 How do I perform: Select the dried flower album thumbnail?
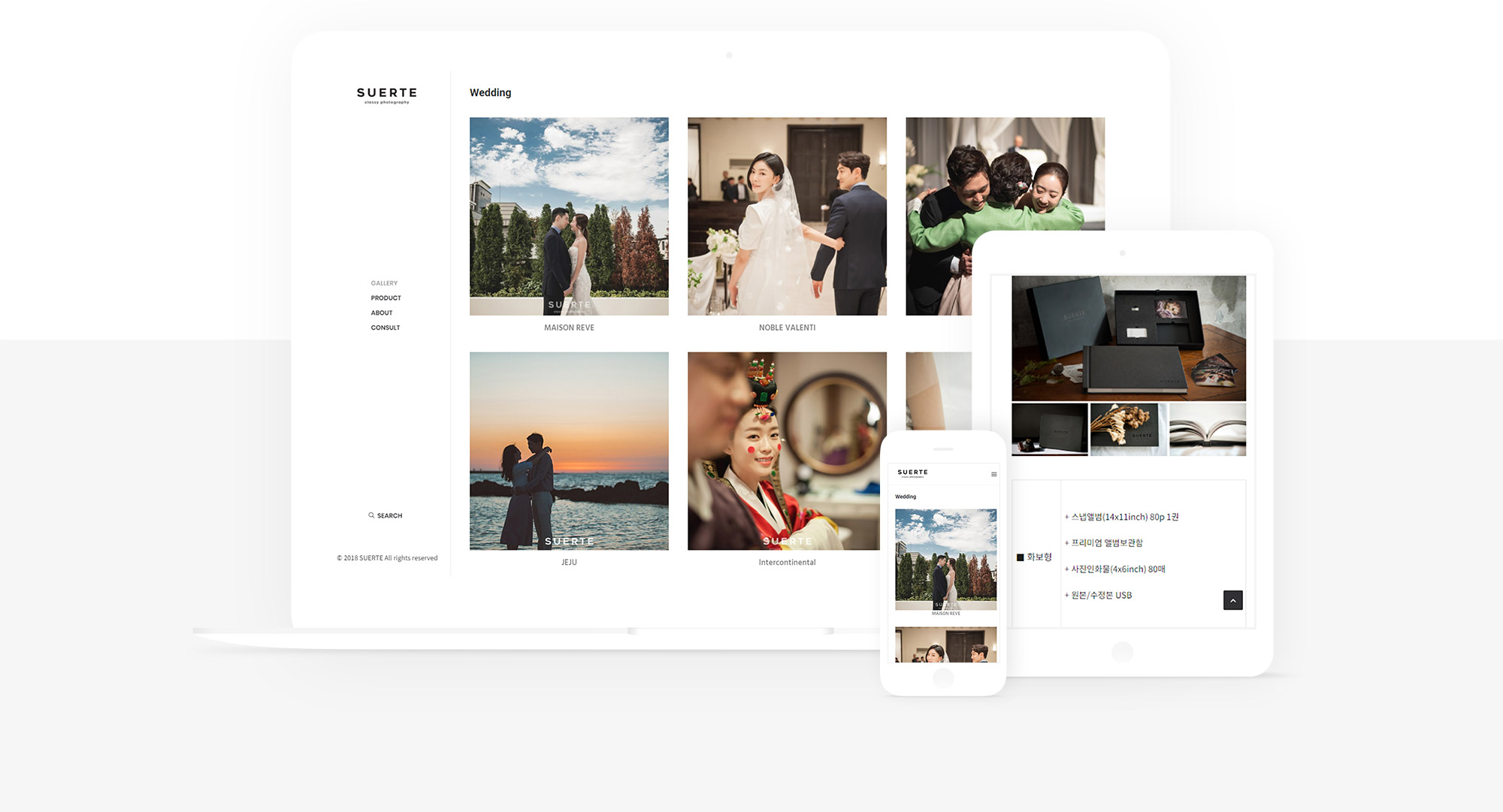point(1128,429)
